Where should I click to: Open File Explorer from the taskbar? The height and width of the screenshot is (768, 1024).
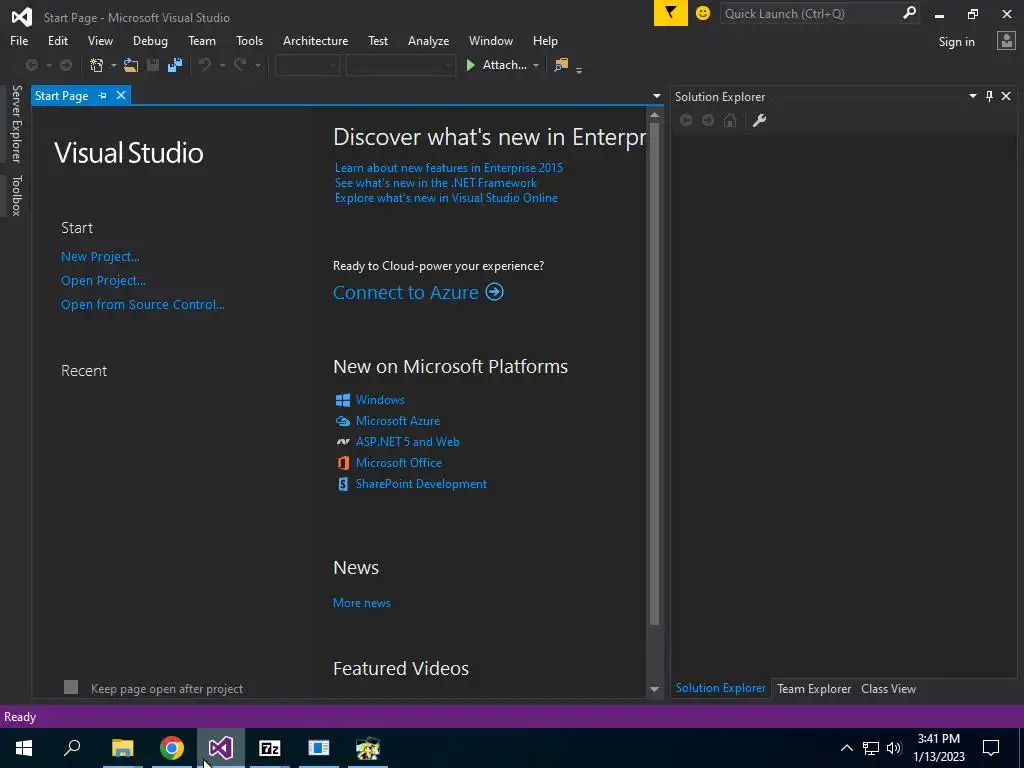123,748
